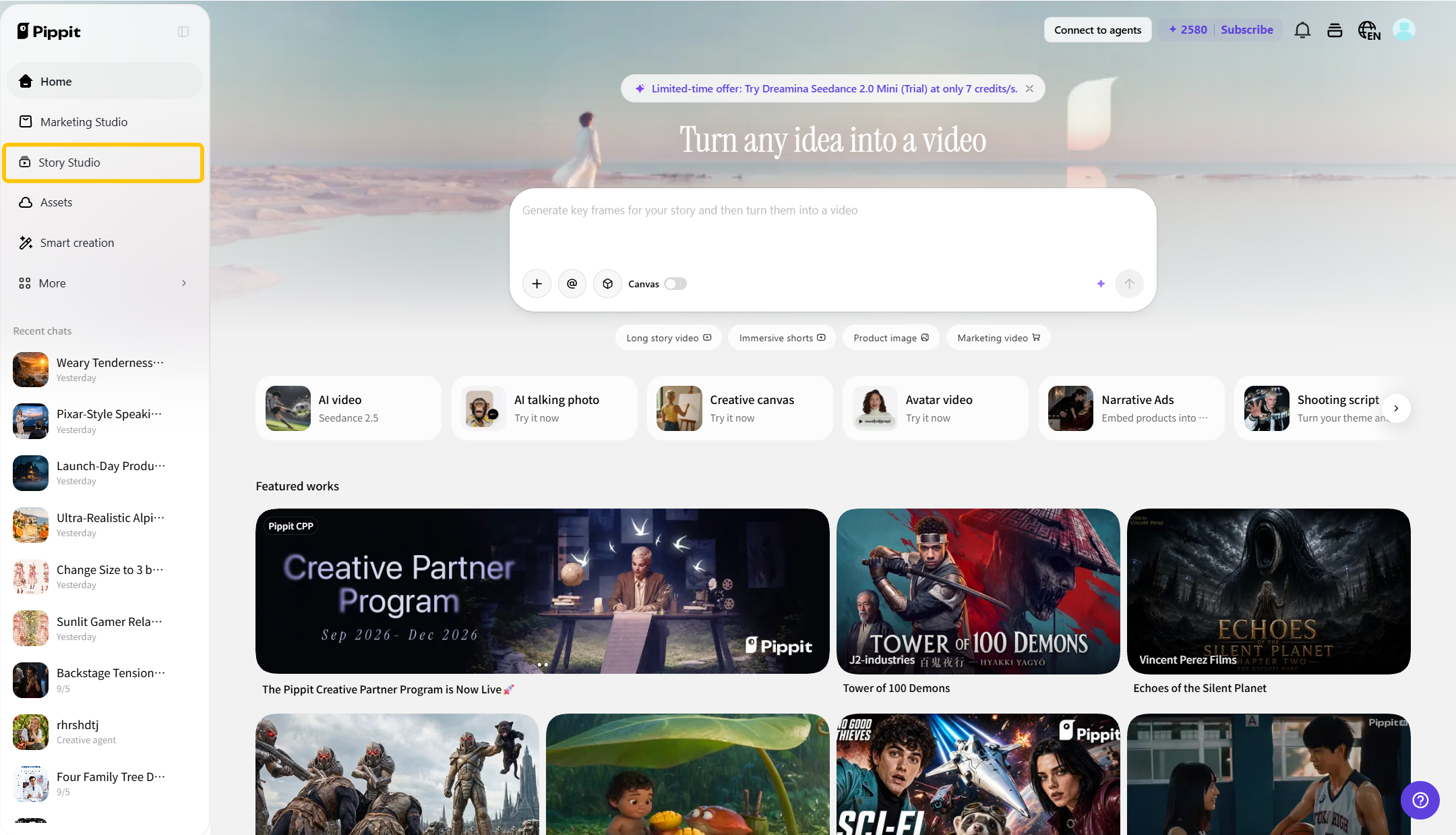Open the stacked tasks queue icon
The height and width of the screenshot is (835, 1456).
click(1335, 30)
